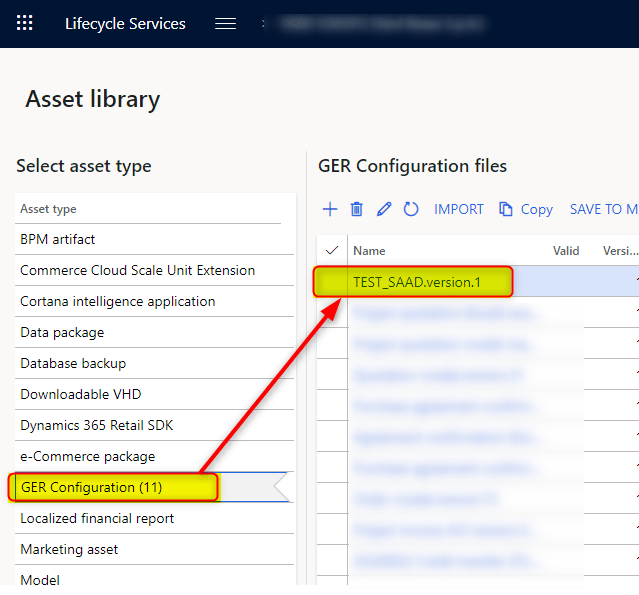Delete asset using trash can icon
This screenshot has height=595, width=639.
coord(357,209)
